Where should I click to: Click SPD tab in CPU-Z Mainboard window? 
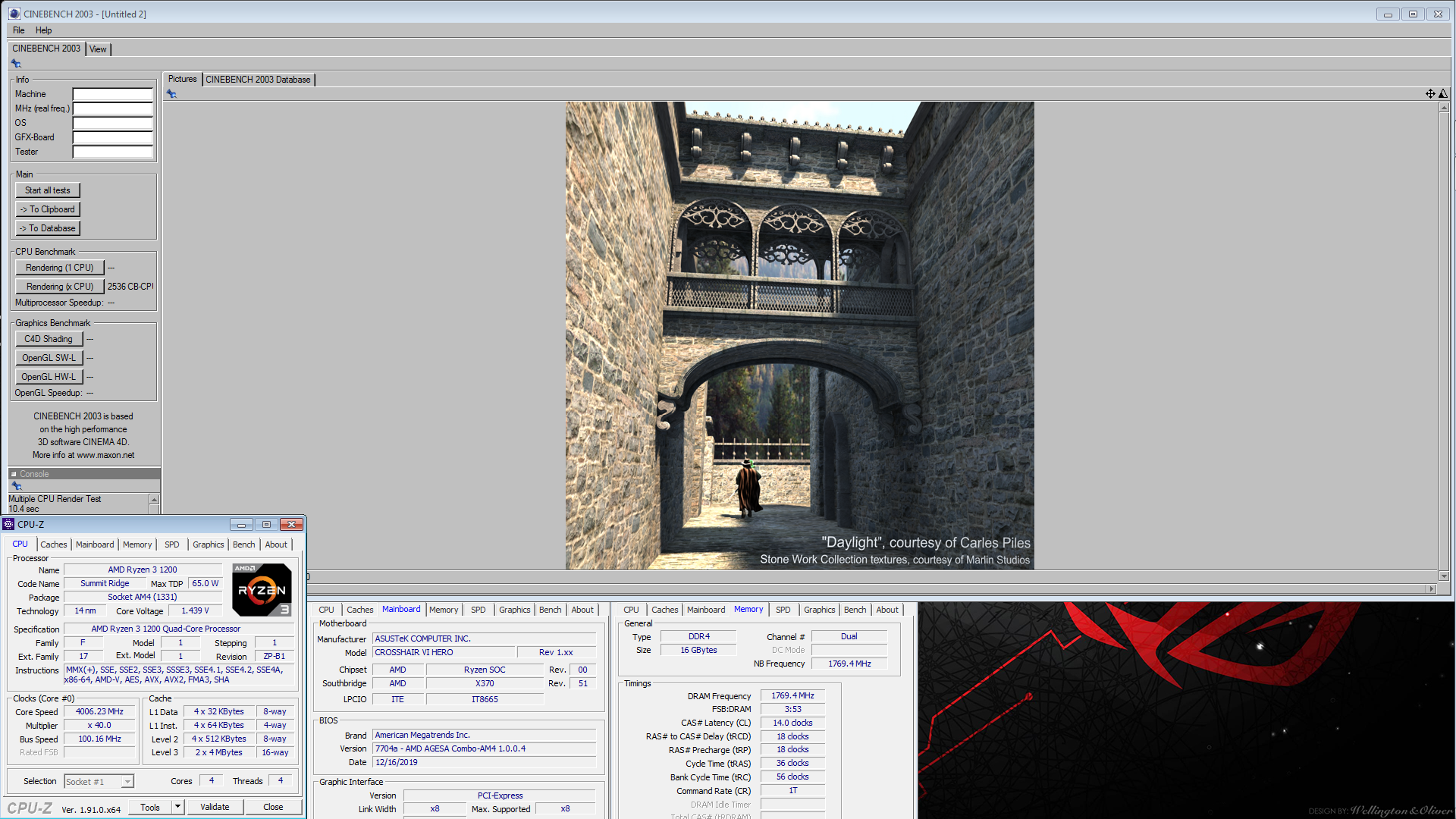pyautogui.click(x=479, y=610)
